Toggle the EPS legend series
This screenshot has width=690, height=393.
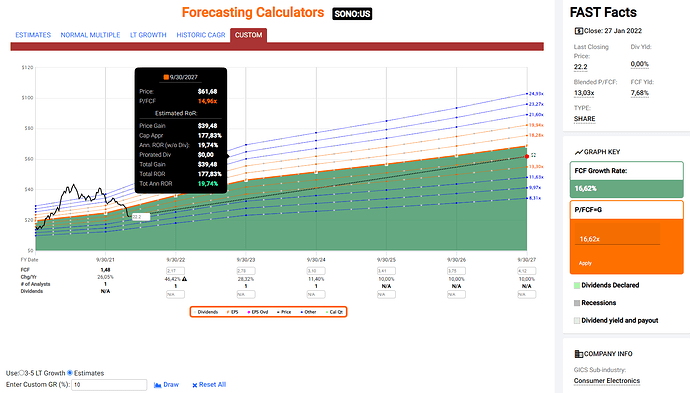[x=232, y=312]
